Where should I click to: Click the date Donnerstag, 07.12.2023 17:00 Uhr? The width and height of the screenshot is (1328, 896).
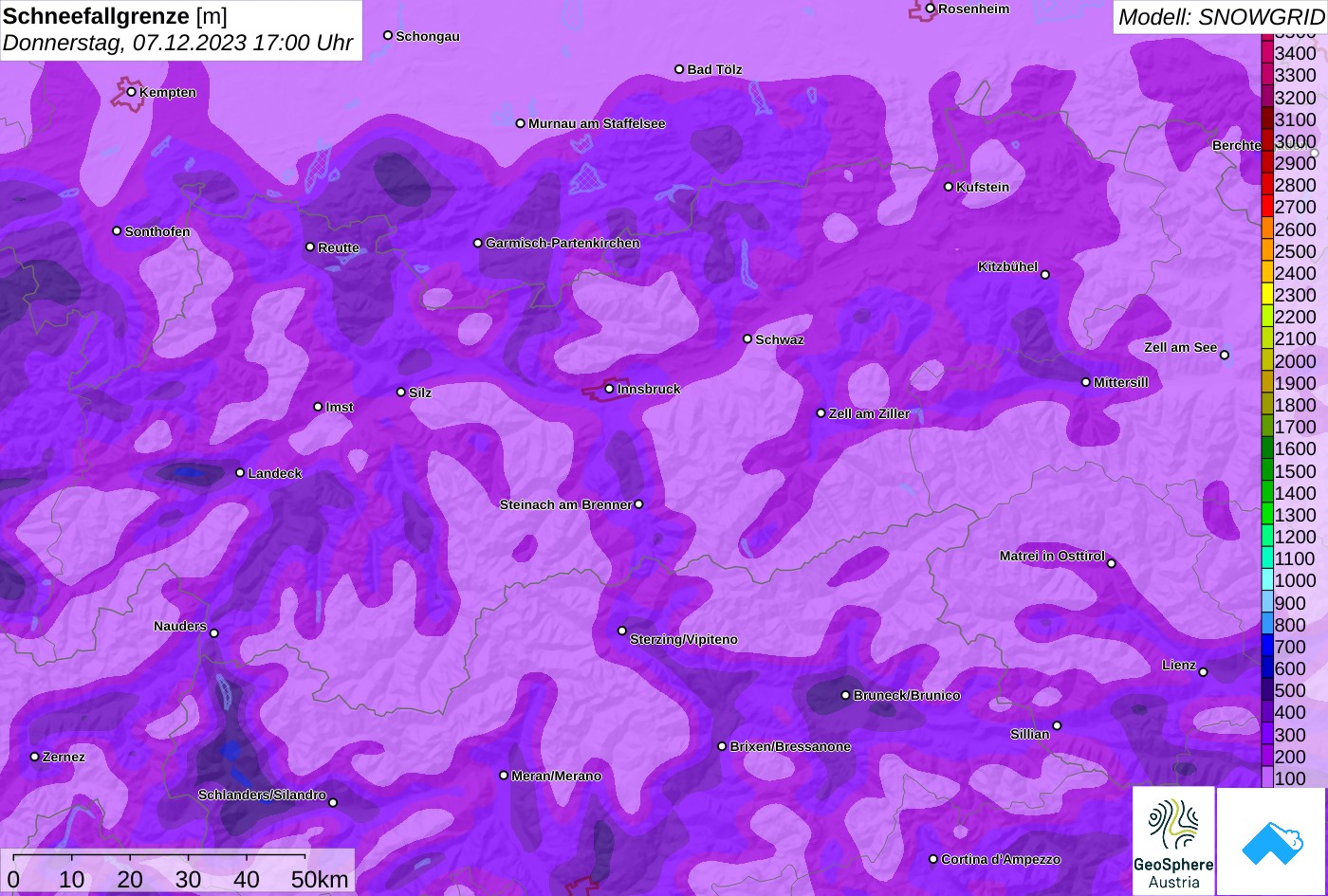(x=177, y=43)
